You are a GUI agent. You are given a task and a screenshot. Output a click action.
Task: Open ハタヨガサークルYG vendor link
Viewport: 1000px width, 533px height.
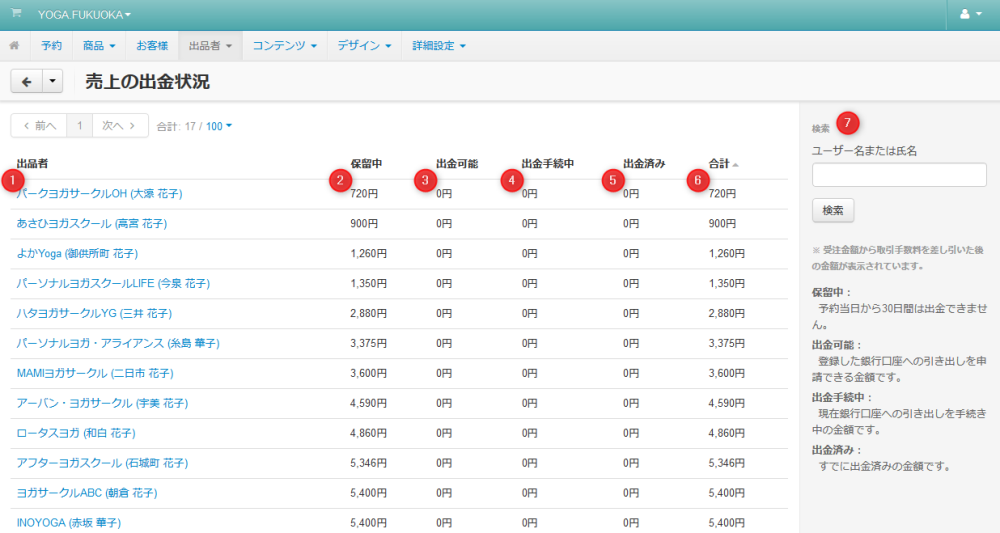coord(94,314)
